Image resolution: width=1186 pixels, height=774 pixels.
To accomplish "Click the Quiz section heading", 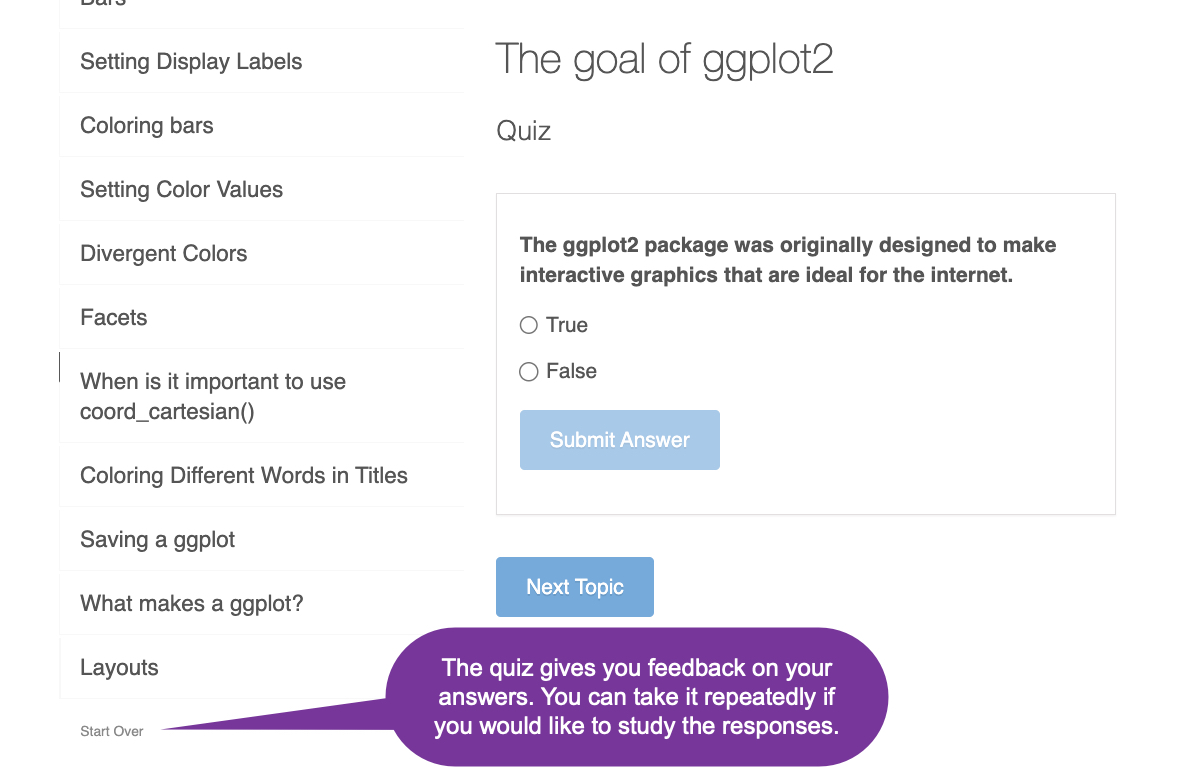I will (523, 131).
